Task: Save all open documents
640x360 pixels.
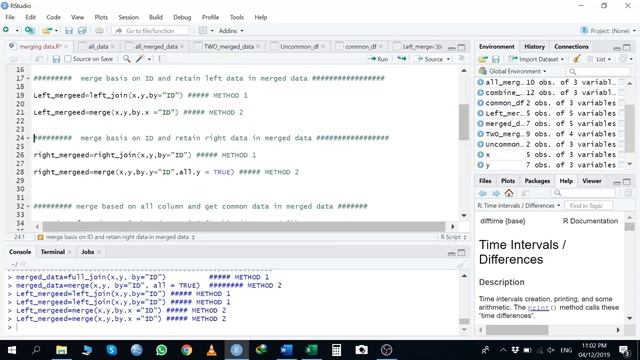Action: coord(82,31)
